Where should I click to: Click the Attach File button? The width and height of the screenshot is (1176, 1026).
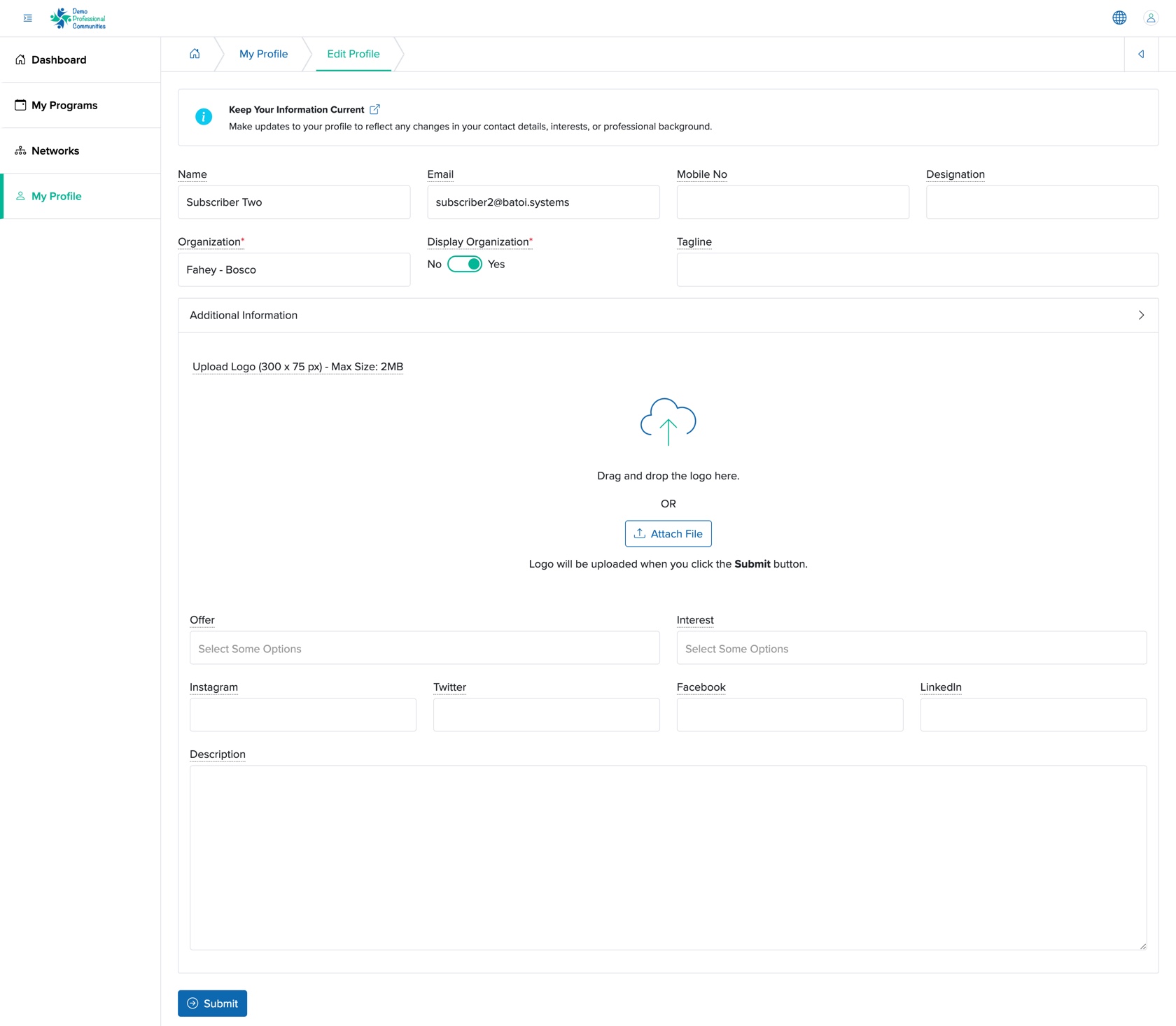click(x=668, y=533)
